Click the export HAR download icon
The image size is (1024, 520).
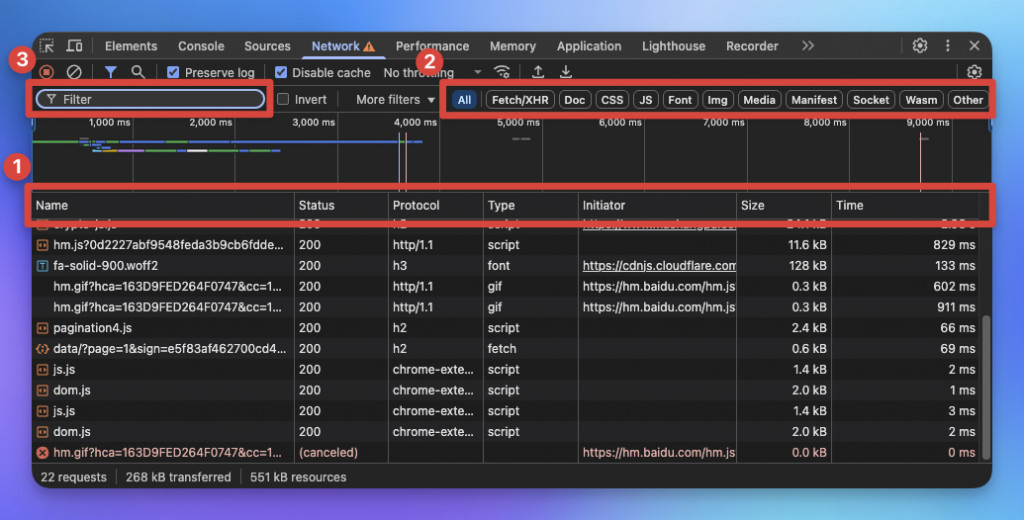tap(566, 72)
